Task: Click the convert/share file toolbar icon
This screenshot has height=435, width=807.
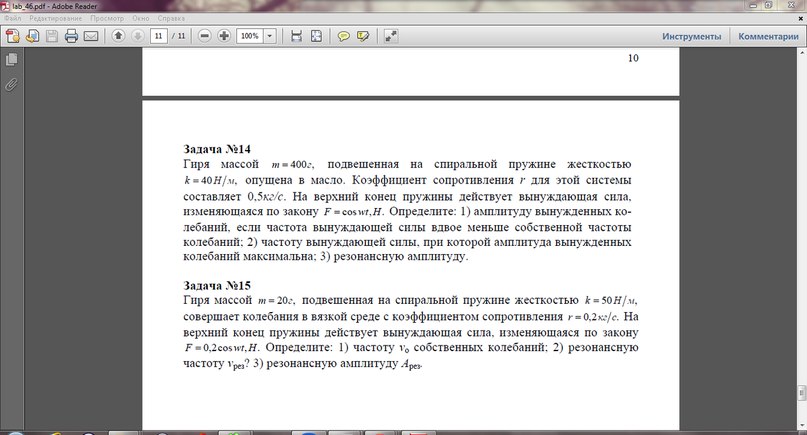Action: 32,36
